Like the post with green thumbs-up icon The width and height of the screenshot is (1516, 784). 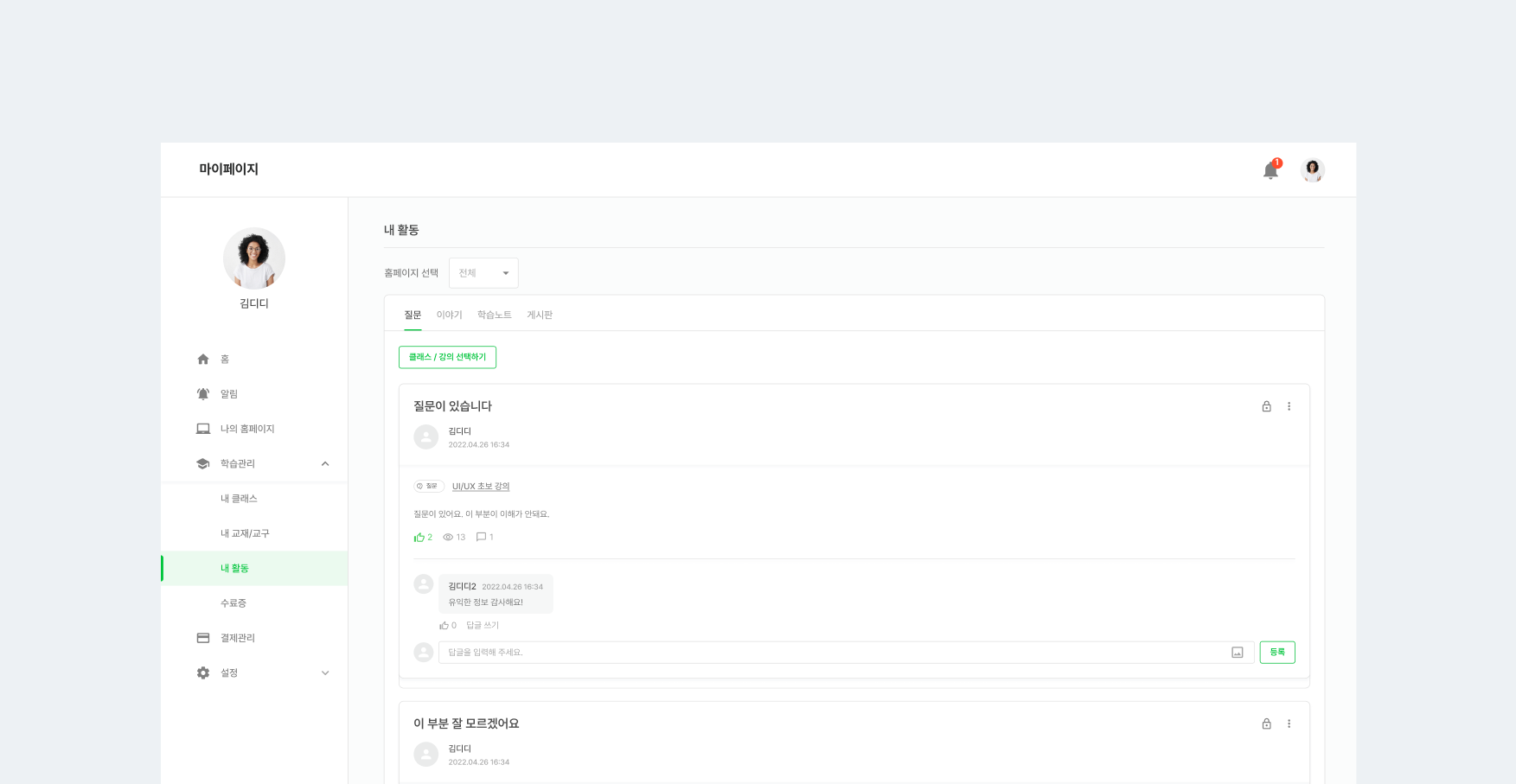[420, 537]
